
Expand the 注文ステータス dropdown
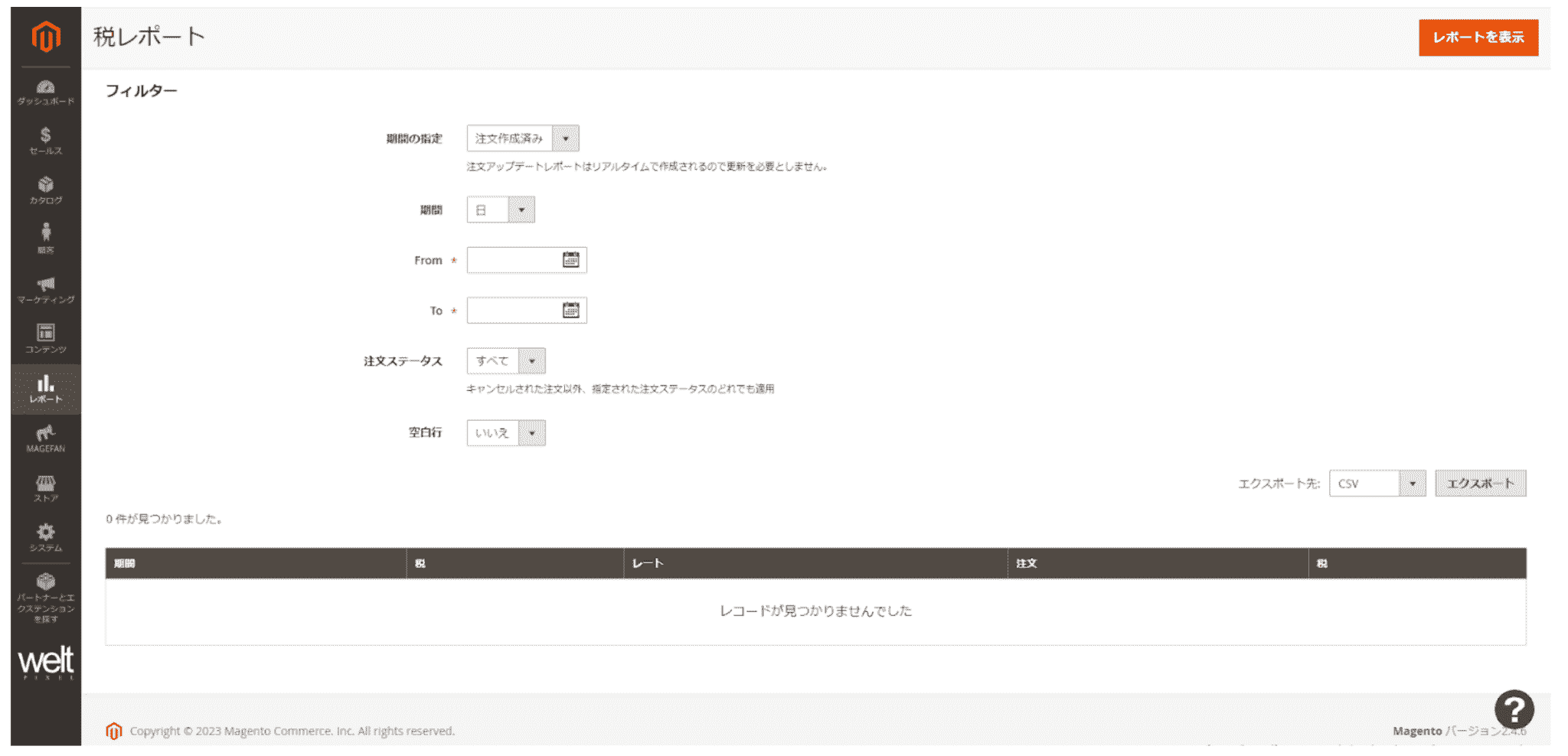(534, 360)
